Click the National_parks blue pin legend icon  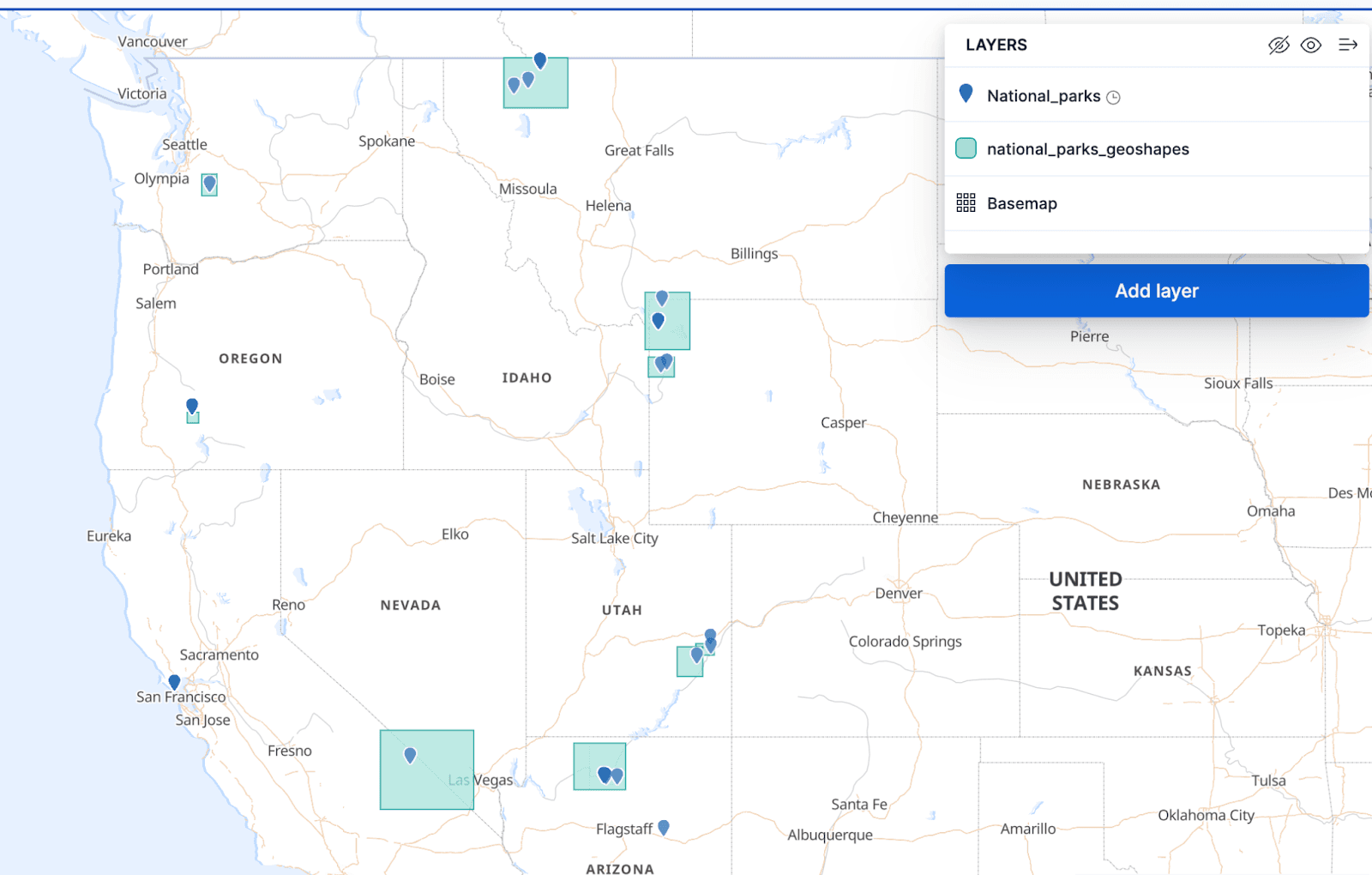coord(966,94)
